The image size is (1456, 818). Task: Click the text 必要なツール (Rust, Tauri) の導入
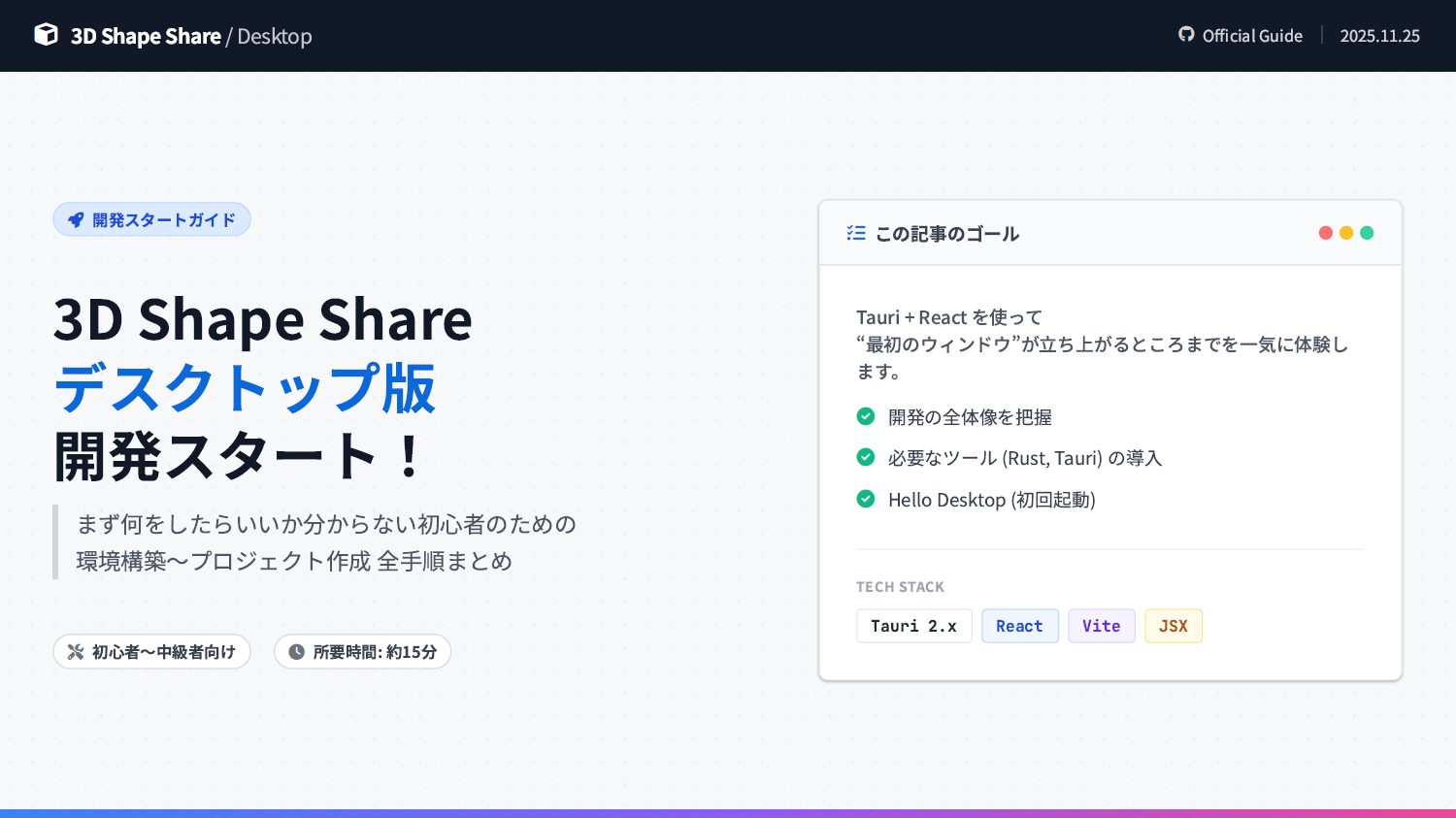coord(1025,458)
